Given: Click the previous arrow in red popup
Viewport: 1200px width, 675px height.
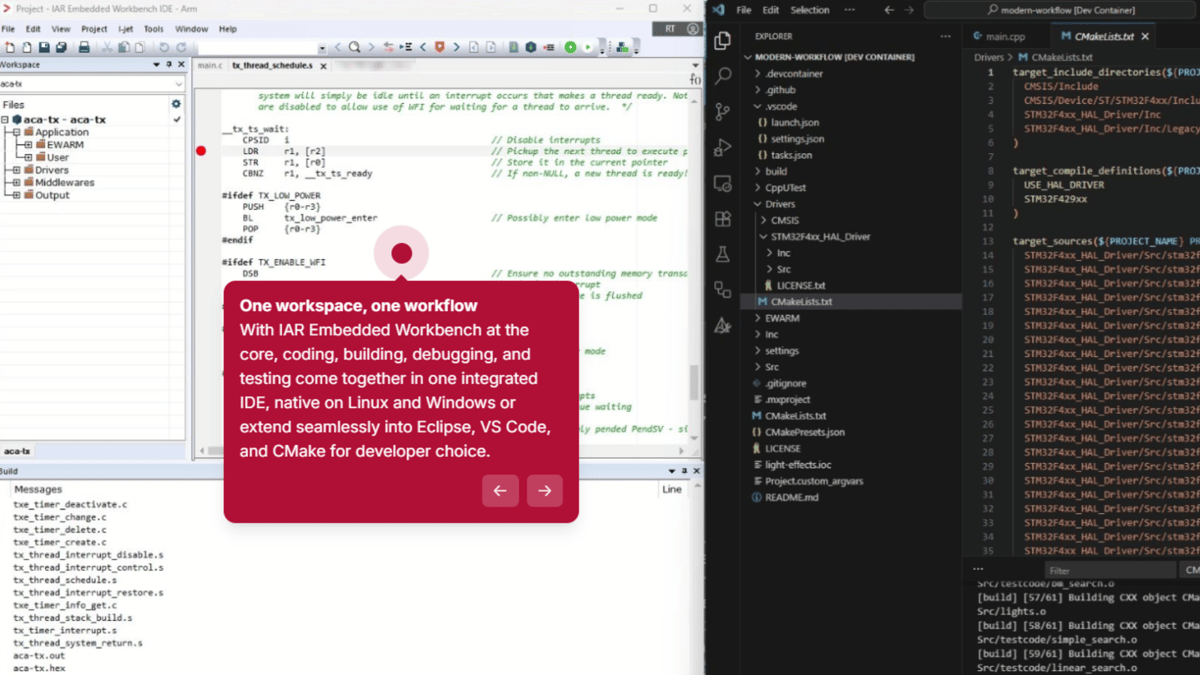Looking at the screenshot, I should pyautogui.click(x=500, y=490).
